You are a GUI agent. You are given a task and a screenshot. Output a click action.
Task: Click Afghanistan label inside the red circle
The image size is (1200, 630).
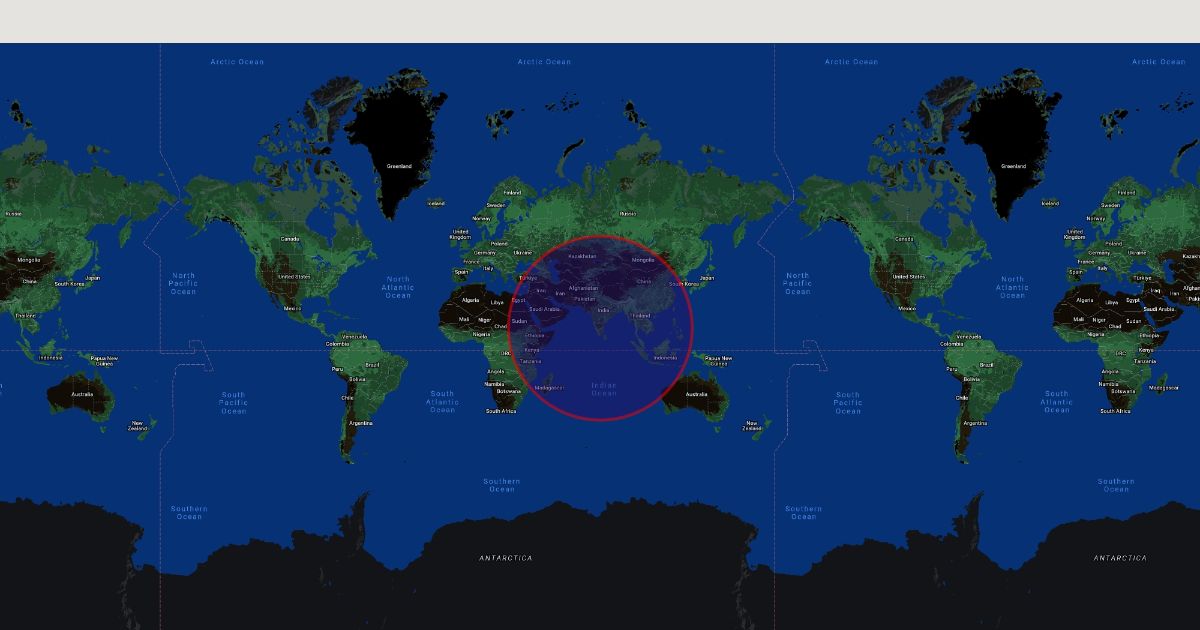(583, 288)
